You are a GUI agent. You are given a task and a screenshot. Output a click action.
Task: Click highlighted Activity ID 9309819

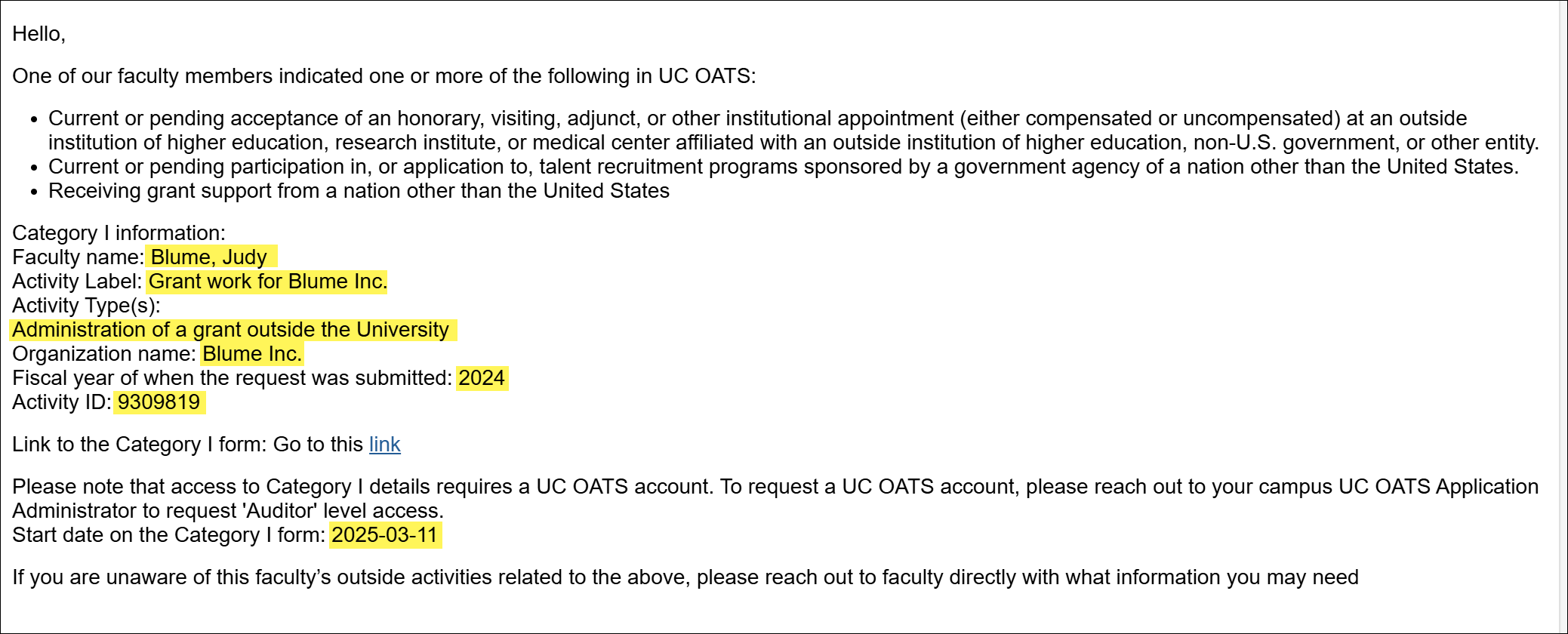pyautogui.click(x=159, y=402)
